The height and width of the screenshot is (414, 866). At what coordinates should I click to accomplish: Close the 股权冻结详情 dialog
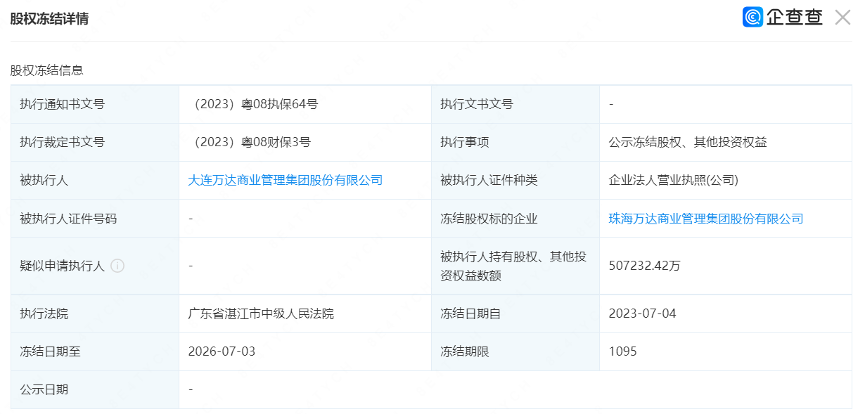click(842, 18)
